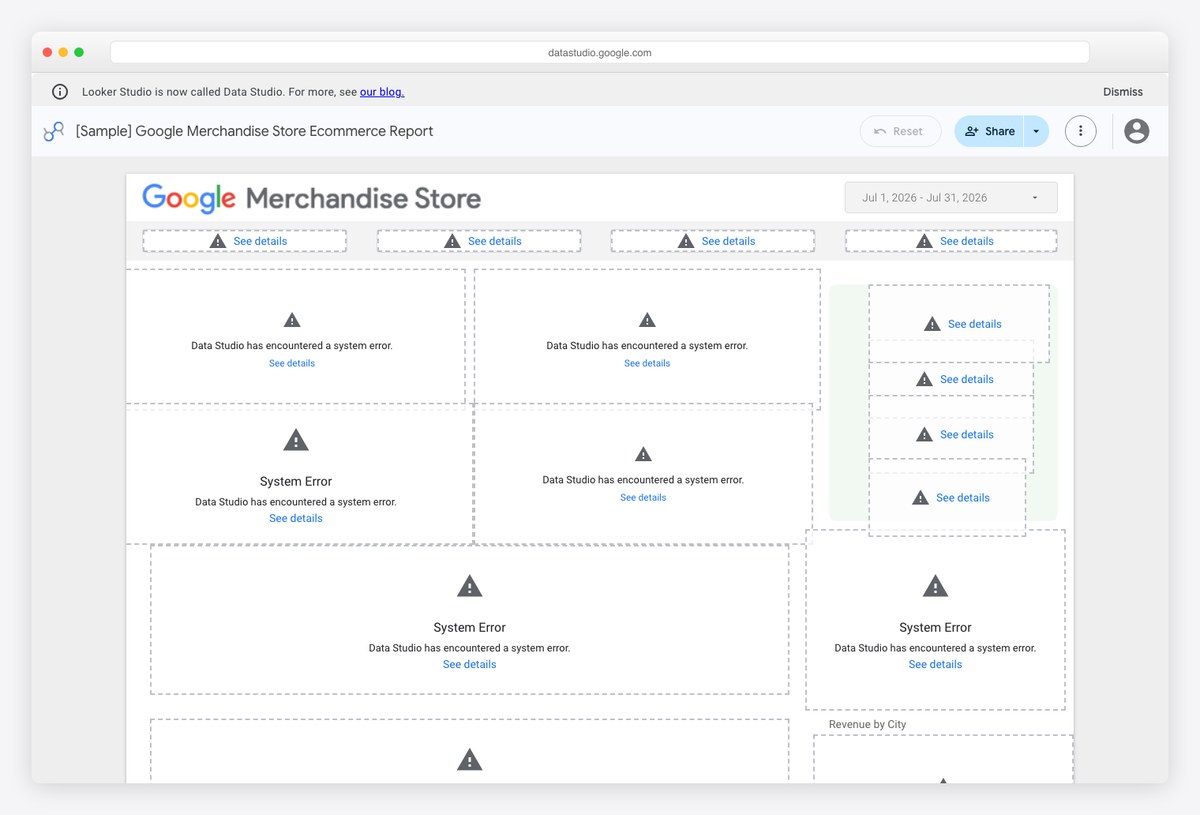The image size is (1200, 815).
Task: Click the Share button
Action: pyautogui.click(x=989, y=131)
